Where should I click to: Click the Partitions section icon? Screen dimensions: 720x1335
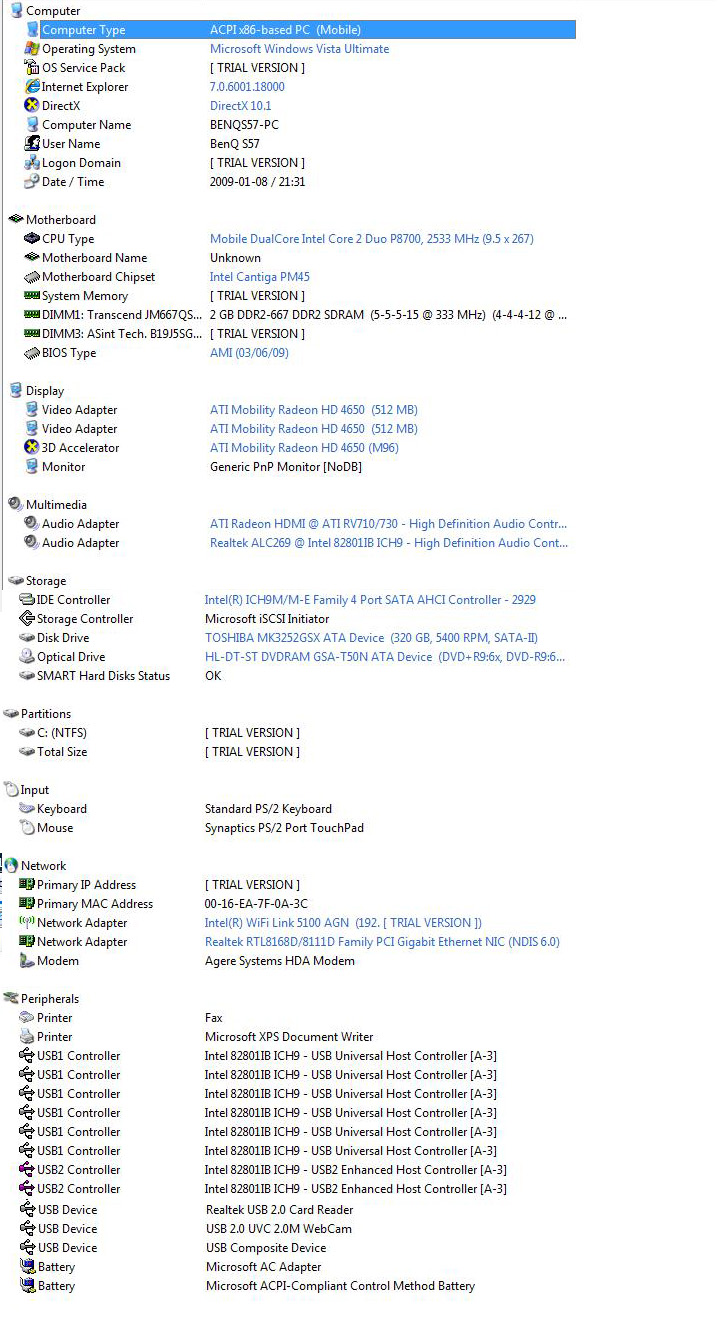[x=11, y=714]
